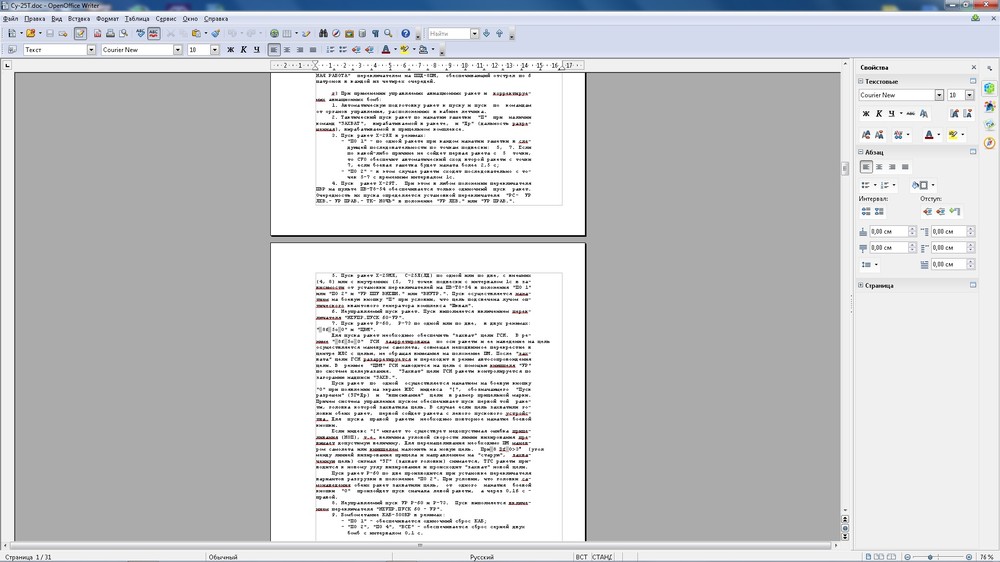Collapse the Абзац section in sidebar

[860, 152]
